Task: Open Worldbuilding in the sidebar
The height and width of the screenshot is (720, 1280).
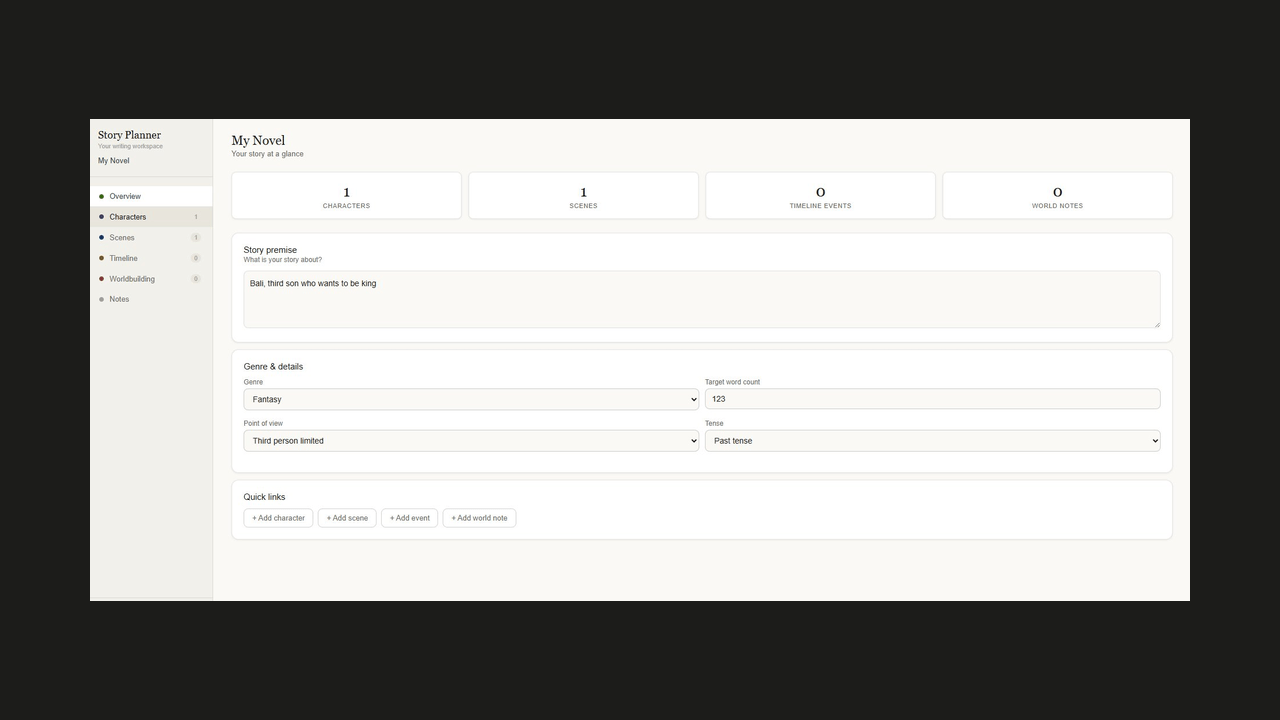Action: point(151,279)
